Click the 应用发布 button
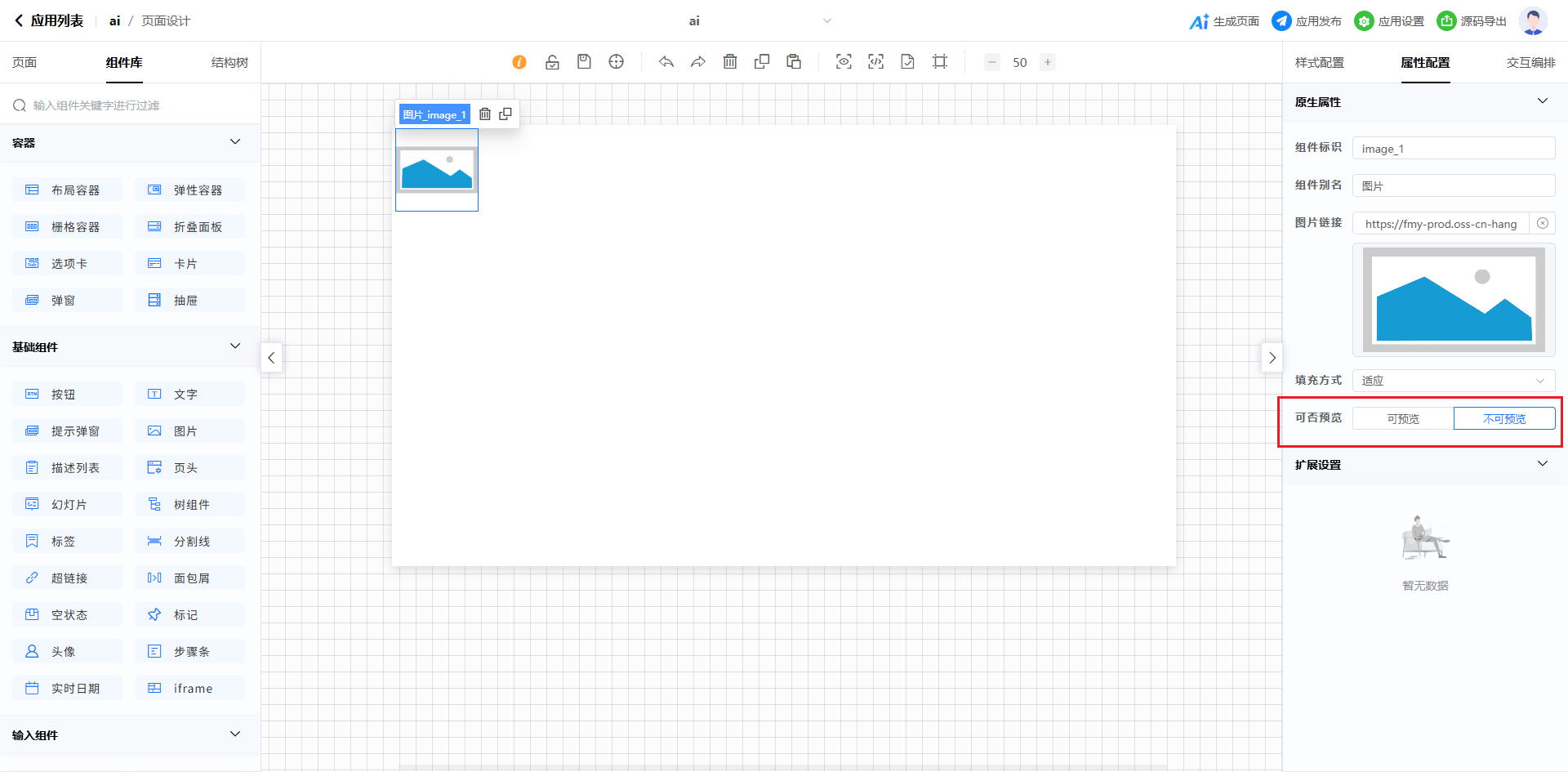The image size is (1568, 772). (1307, 21)
